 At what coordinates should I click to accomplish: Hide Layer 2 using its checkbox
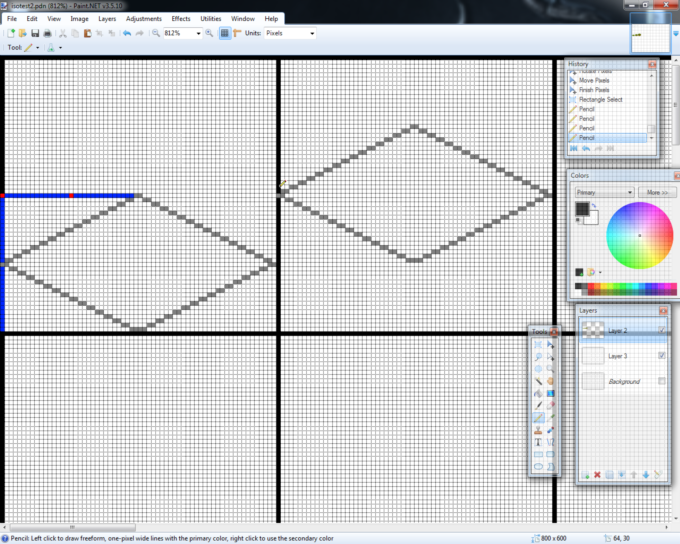tap(661, 331)
